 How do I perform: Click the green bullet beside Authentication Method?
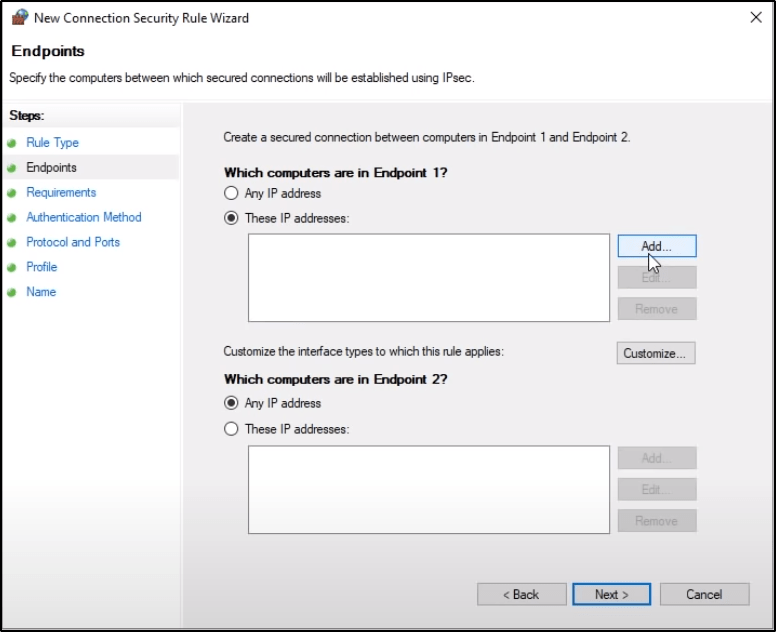click(12, 218)
